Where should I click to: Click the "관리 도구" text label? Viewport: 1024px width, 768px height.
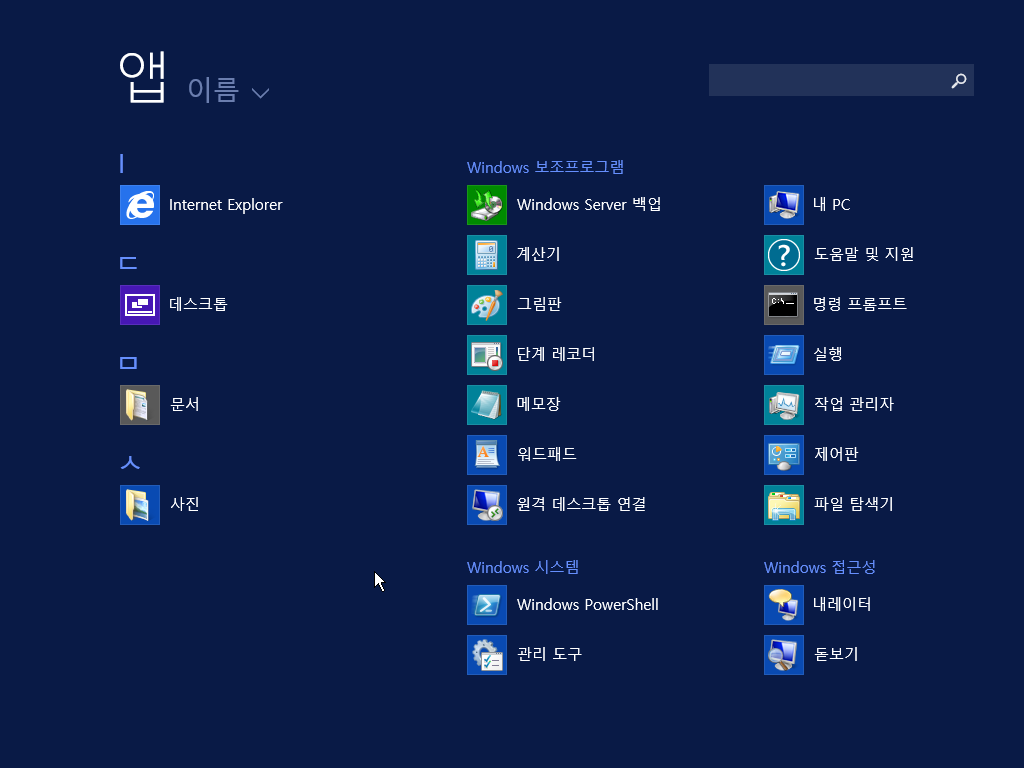[549, 654]
